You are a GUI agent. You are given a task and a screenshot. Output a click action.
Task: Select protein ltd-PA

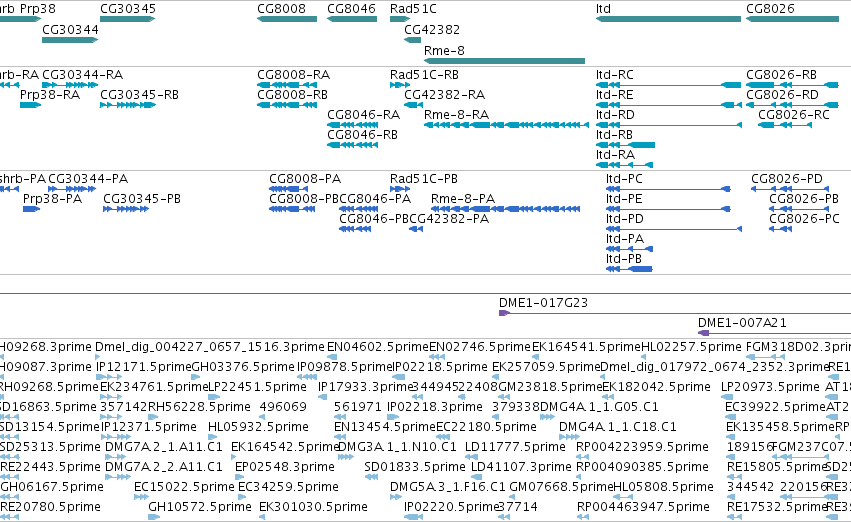(x=629, y=249)
